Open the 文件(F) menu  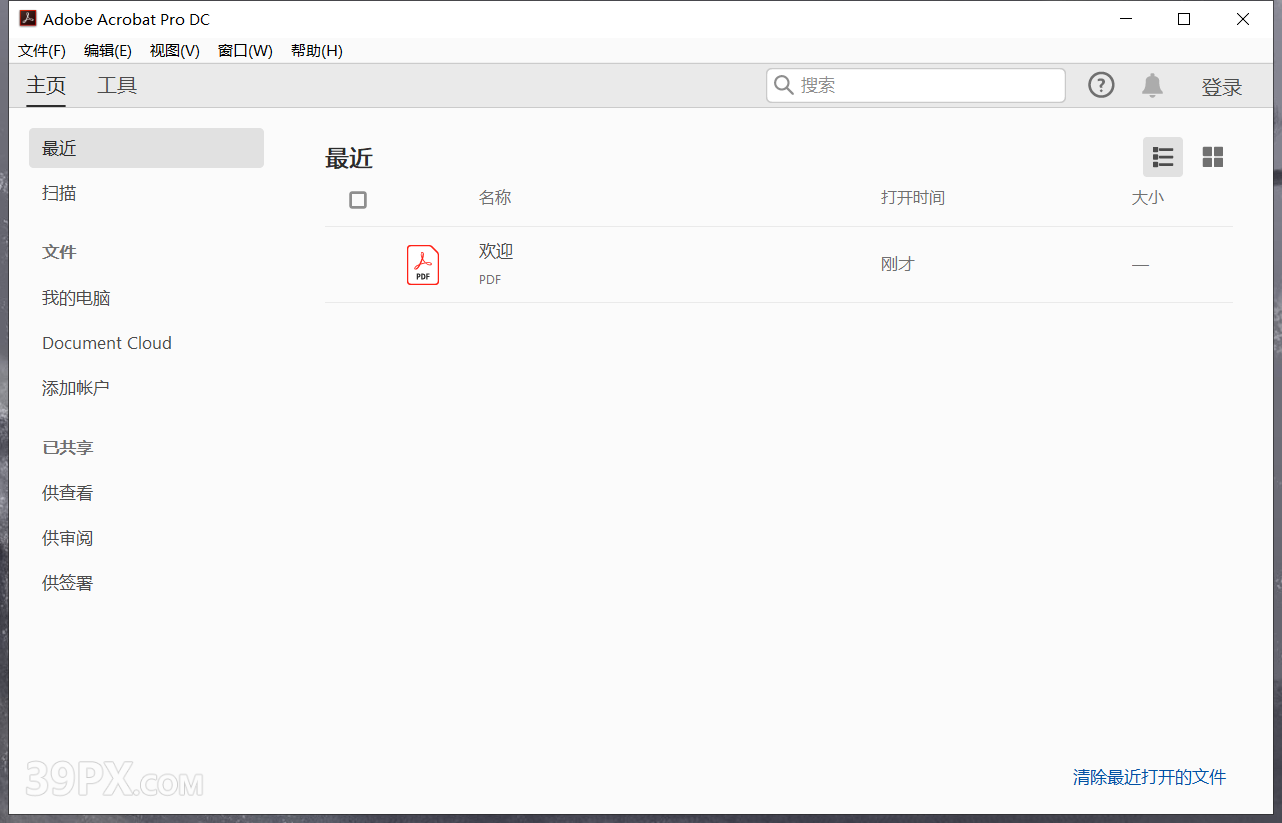click(x=42, y=51)
